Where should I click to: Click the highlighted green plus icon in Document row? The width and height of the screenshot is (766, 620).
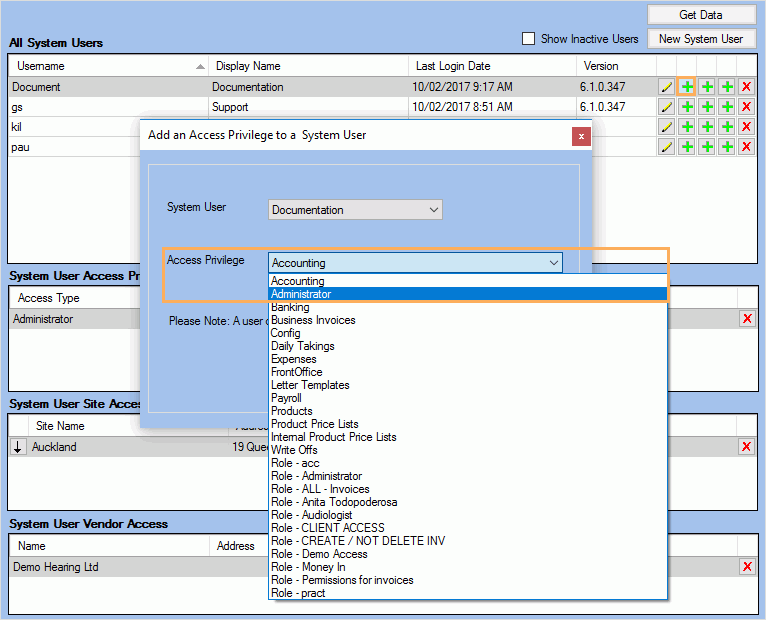(687, 87)
